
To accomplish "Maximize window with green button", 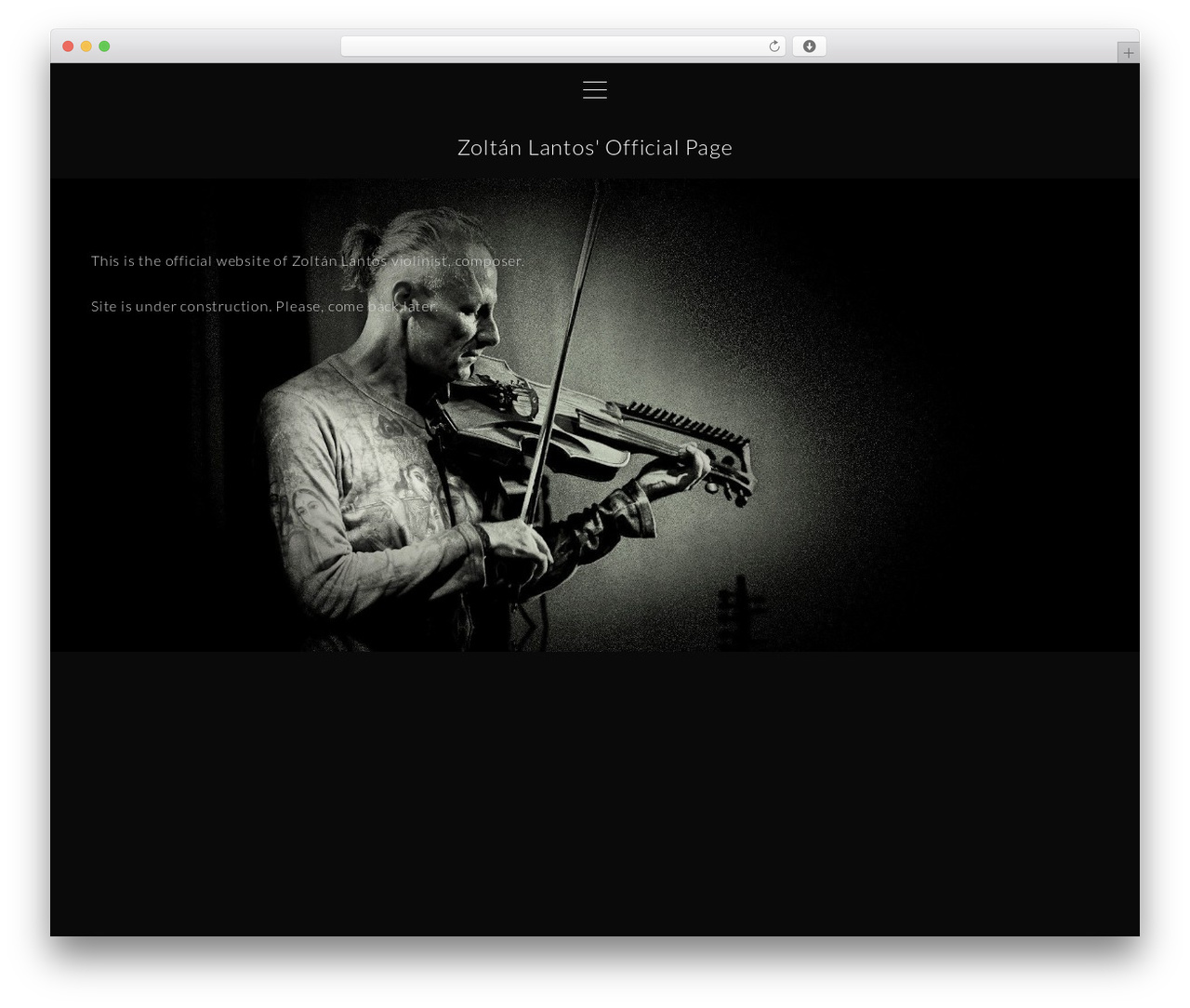I will [x=104, y=46].
